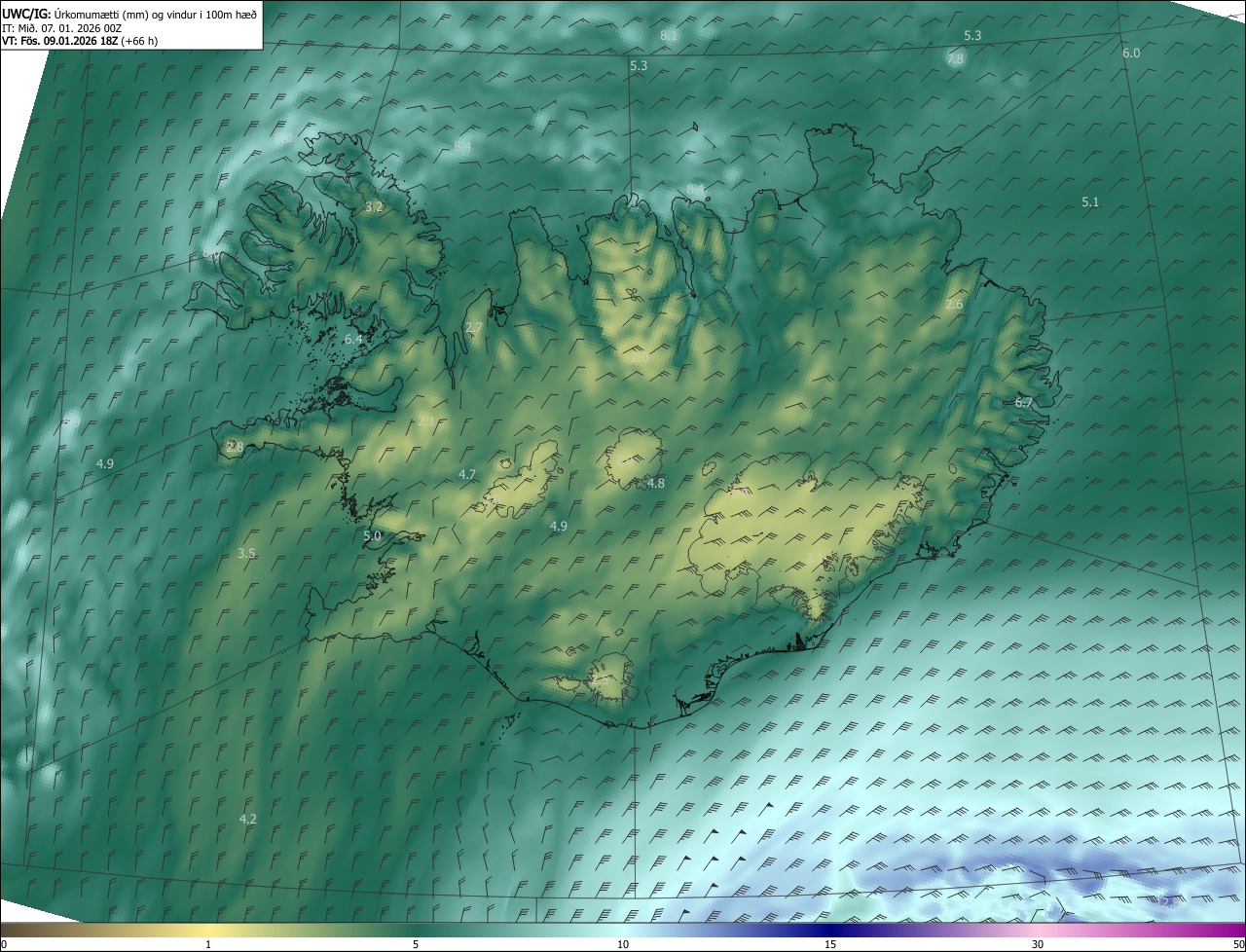Click the 50 tick on colour scale
The width and height of the screenshot is (1246, 952).
point(1238,944)
